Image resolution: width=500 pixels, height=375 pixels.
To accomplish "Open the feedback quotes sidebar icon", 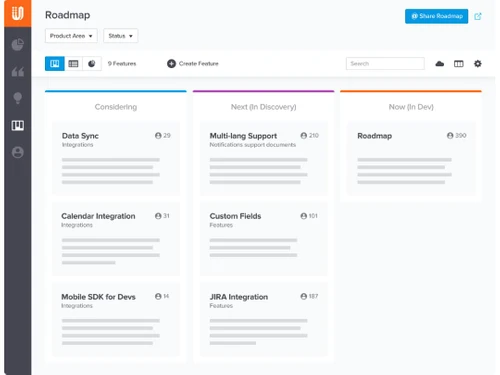I will click(x=18, y=71).
